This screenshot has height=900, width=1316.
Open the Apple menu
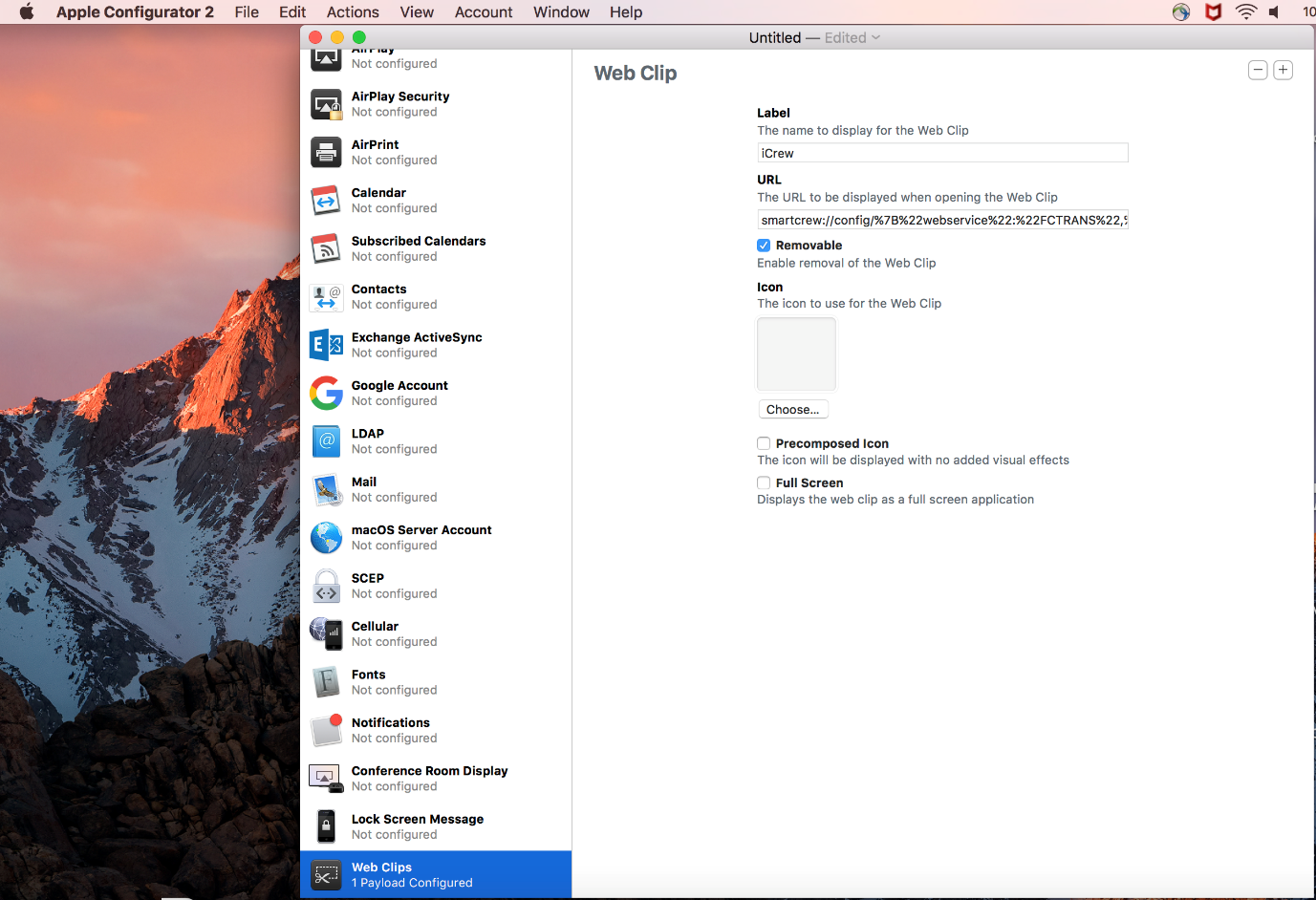(27, 11)
